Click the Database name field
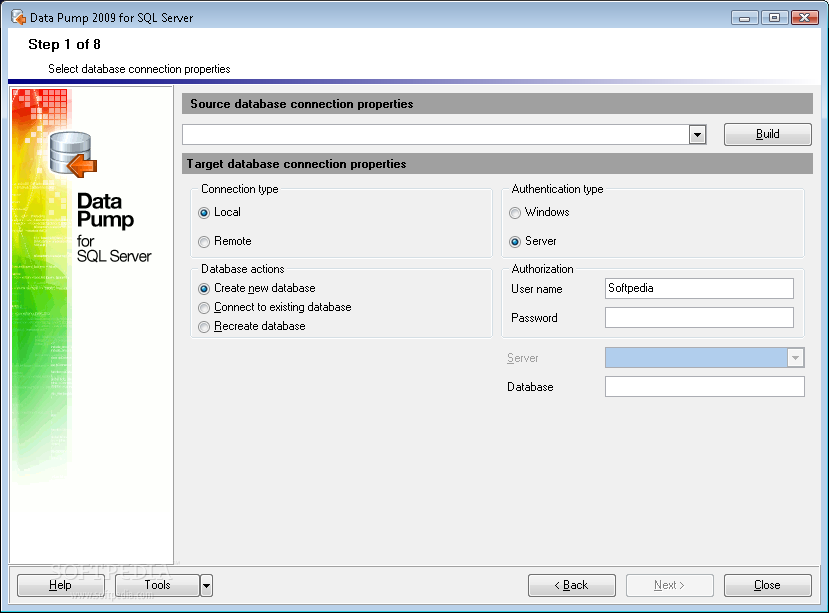Screen dimensions: 829x613 click(705, 387)
